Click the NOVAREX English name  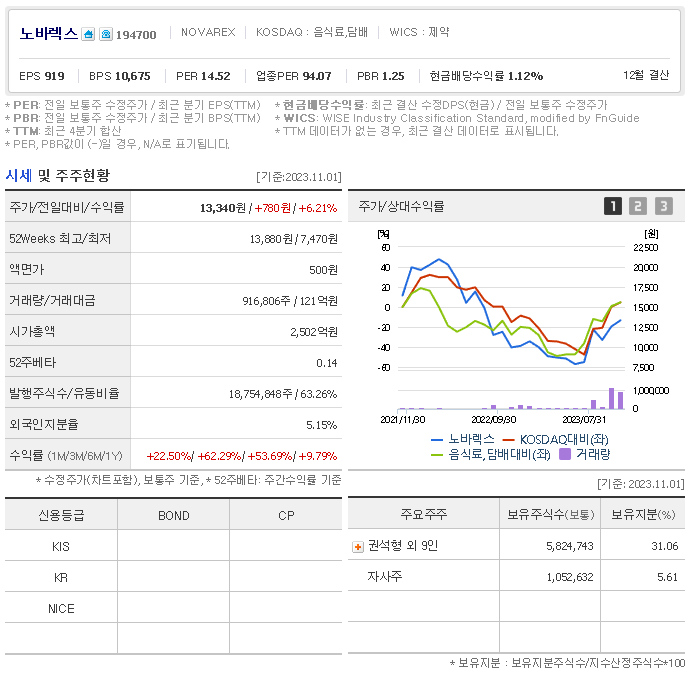point(208,32)
